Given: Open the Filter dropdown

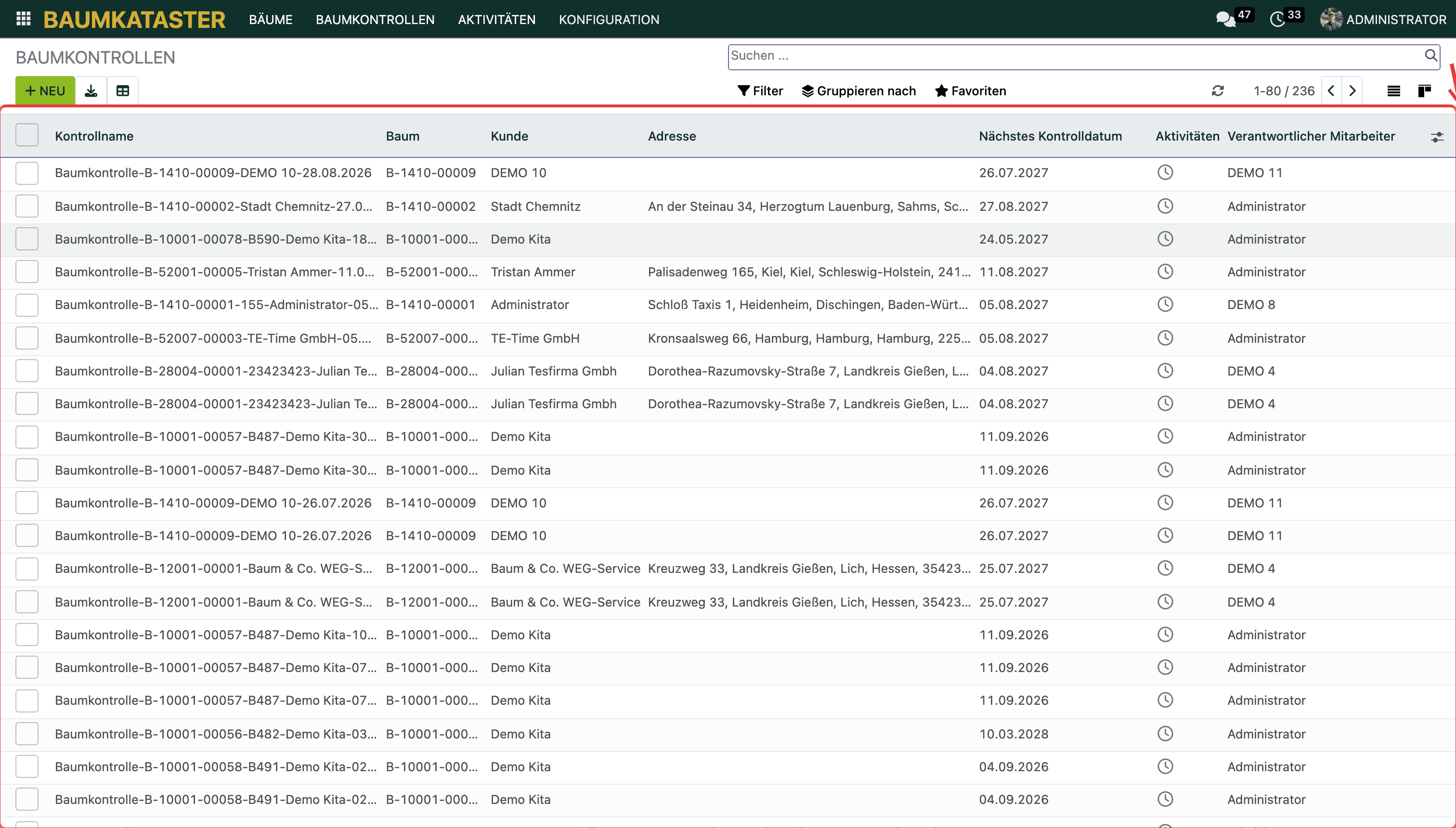Looking at the screenshot, I should [x=760, y=91].
